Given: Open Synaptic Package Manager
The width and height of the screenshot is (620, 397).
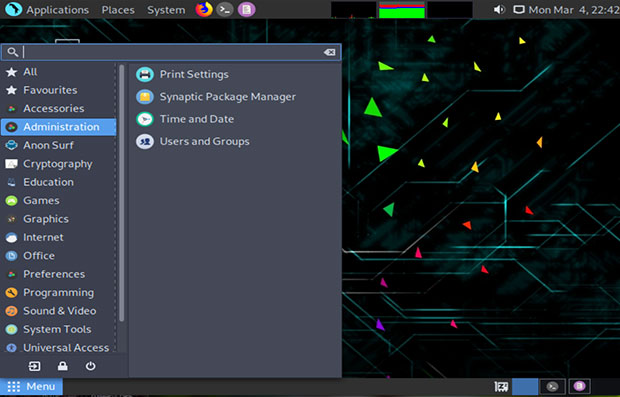Looking at the screenshot, I should 235,96.
